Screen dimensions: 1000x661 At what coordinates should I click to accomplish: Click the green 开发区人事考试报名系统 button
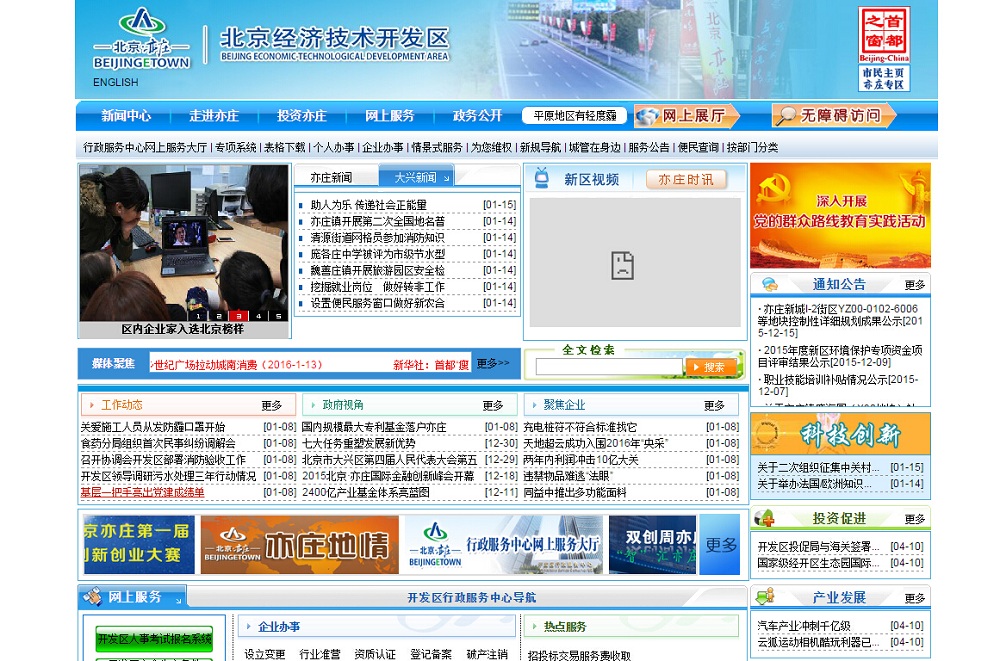154,639
